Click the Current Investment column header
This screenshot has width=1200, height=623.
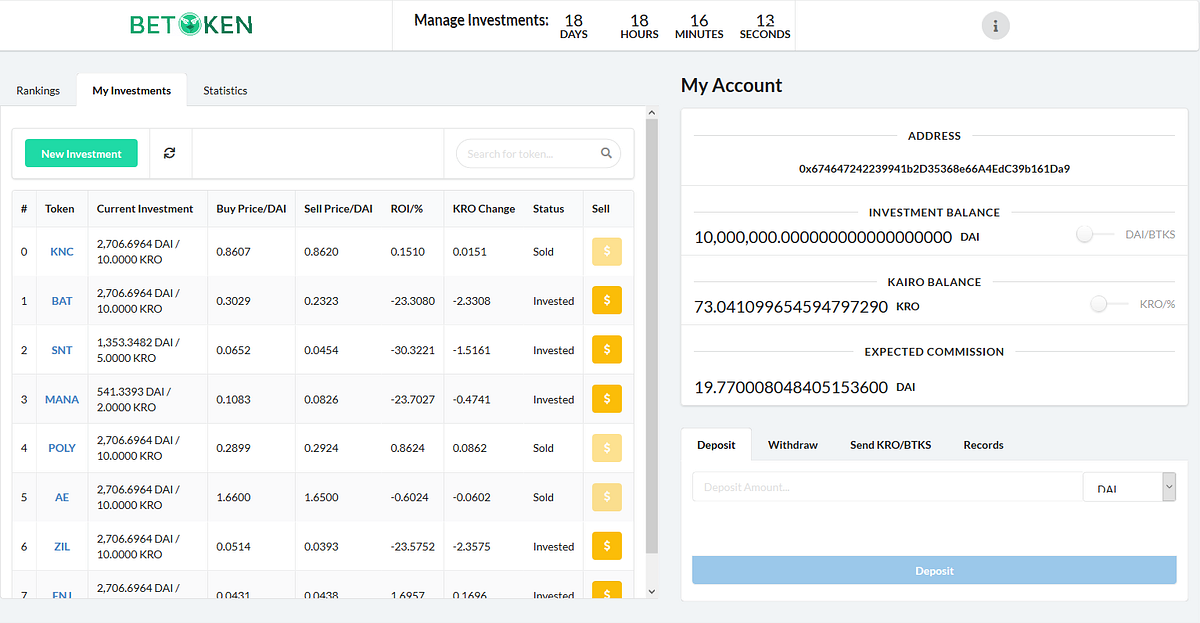click(x=145, y=209)
